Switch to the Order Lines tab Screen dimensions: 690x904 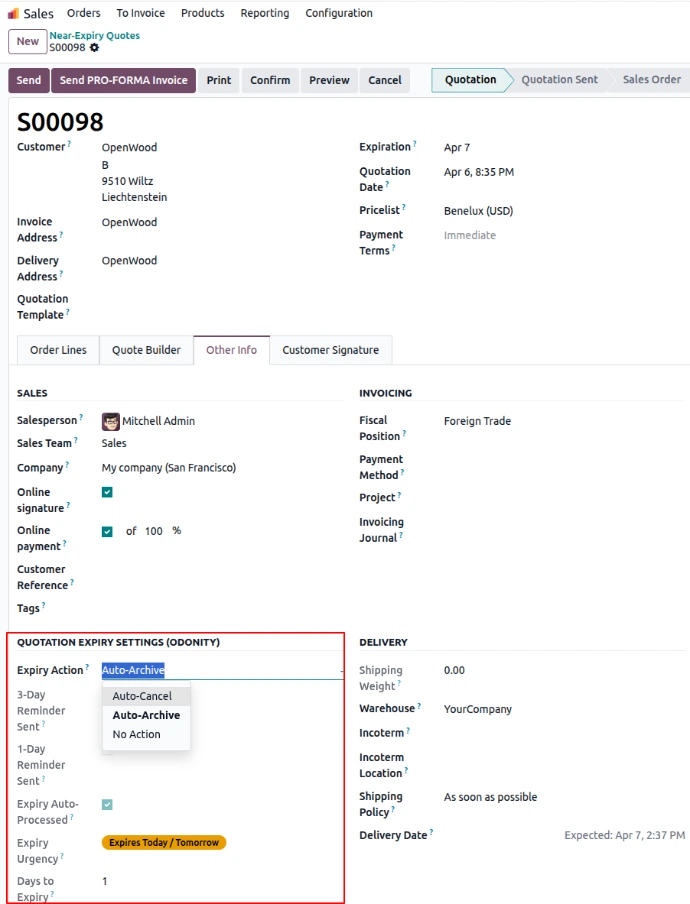(x=58, y=350)
